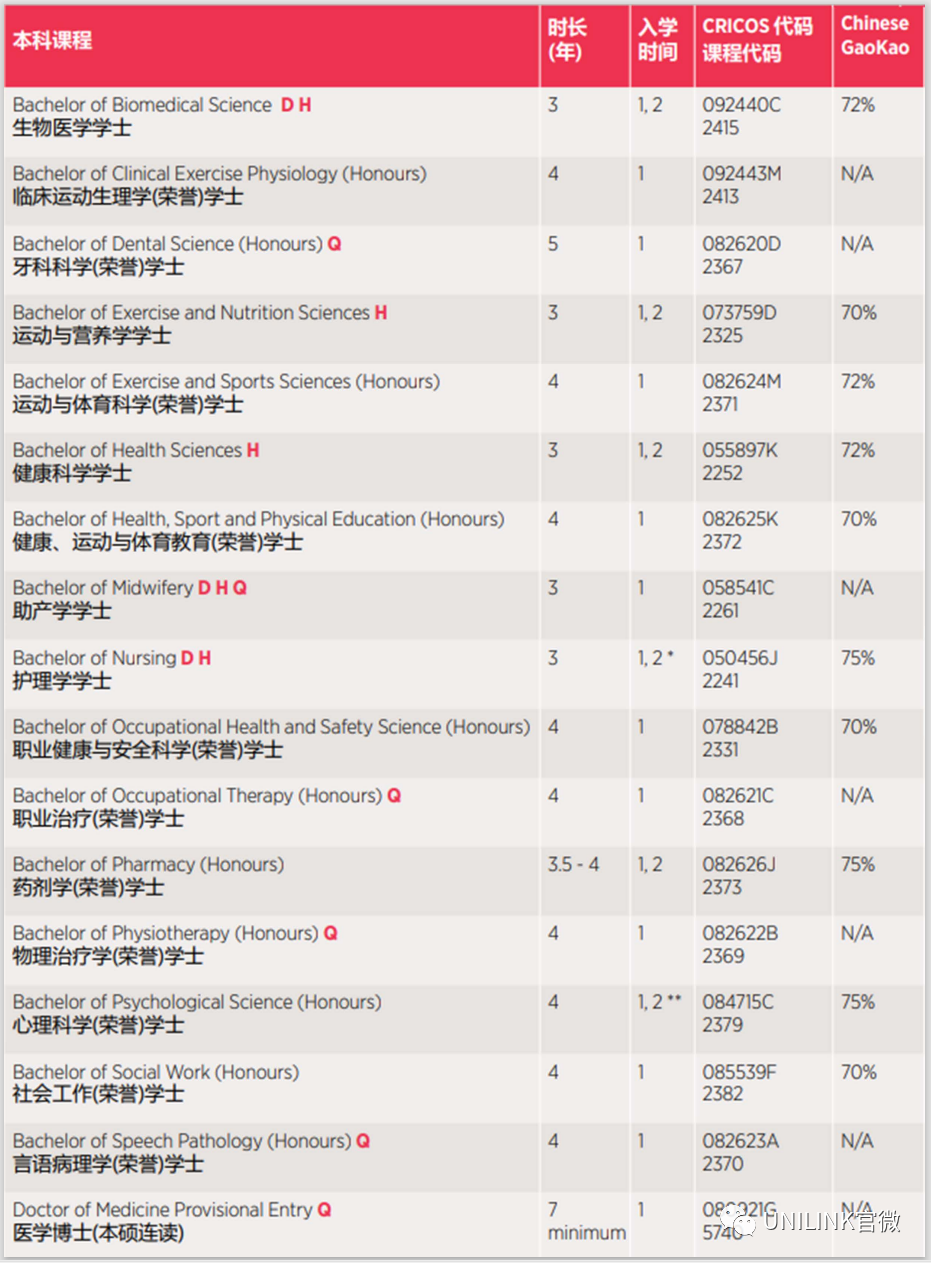Click the Chinese title 职业治疗(荣誉)学士

98,819
